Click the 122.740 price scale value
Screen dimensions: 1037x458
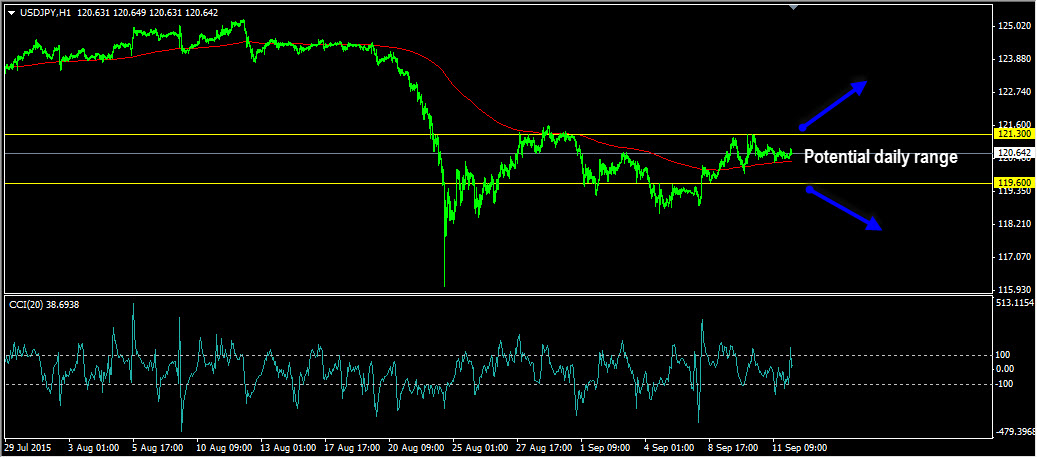point(1014,92)
